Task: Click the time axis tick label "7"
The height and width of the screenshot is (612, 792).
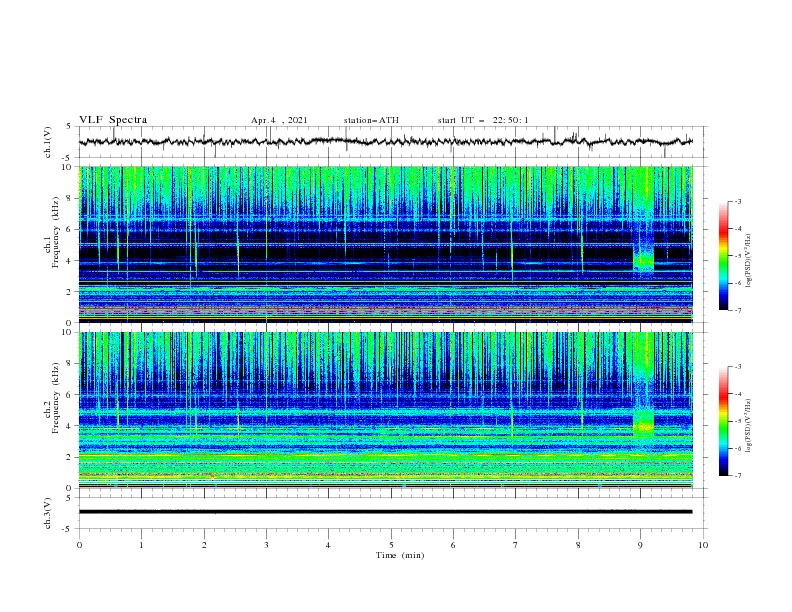Action: pyautogui.click(x=516, y=545)
